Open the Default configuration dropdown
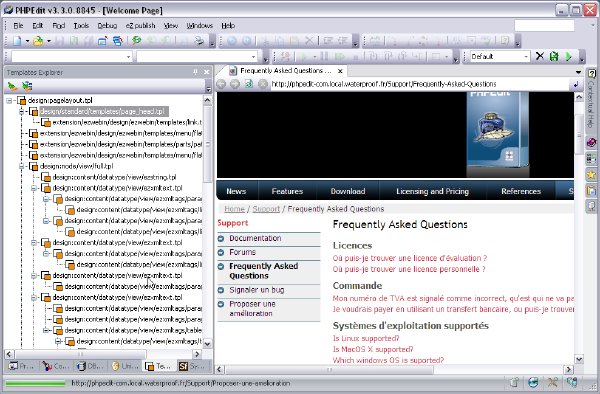Viewport: 600px width, 394px height. 526,57
